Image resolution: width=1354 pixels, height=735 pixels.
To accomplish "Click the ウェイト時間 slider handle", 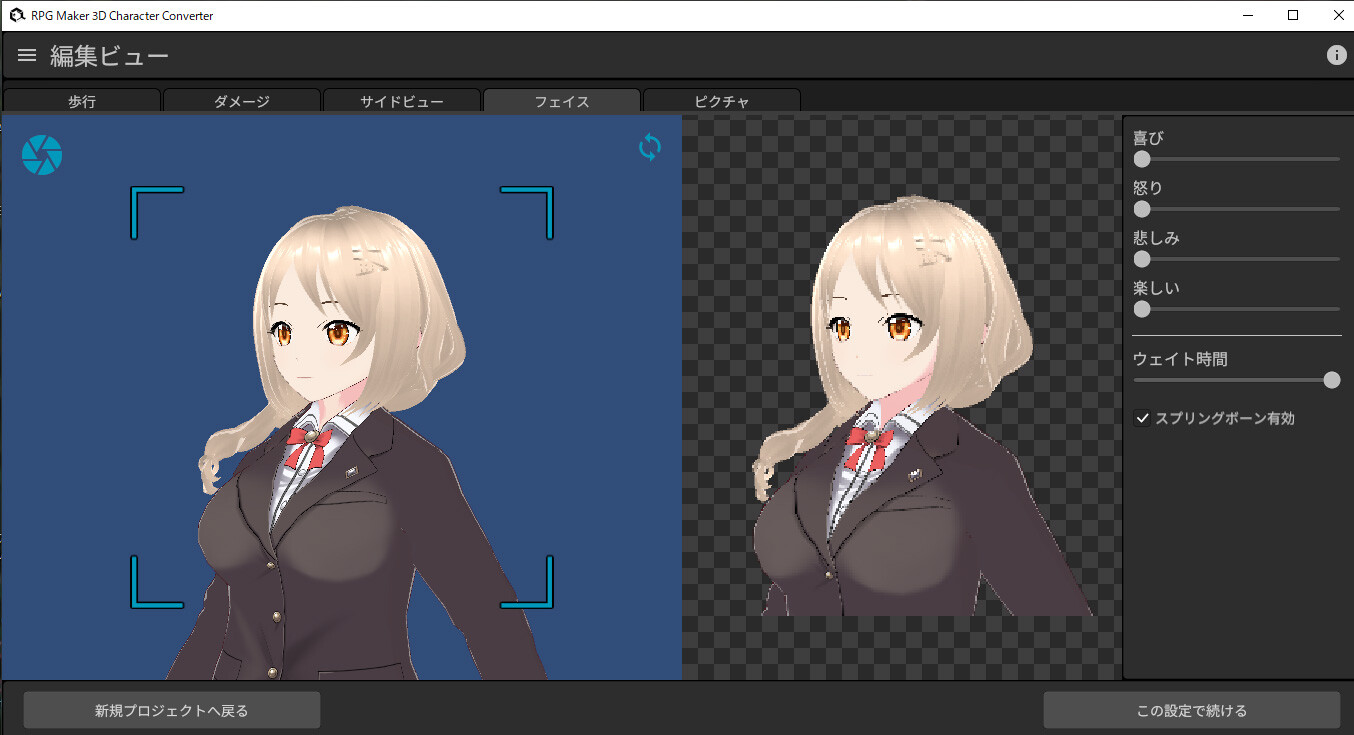I will (x=1331, y=380).
